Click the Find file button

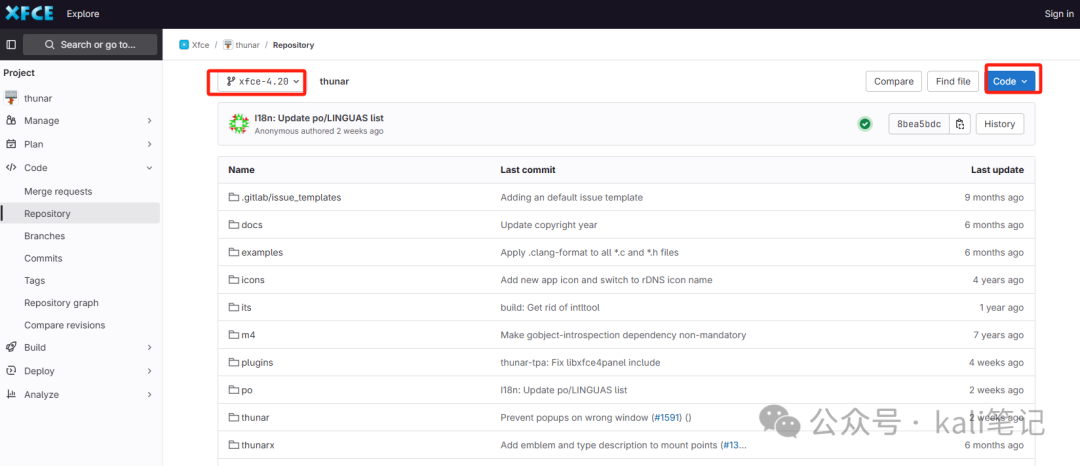point(953,81)
